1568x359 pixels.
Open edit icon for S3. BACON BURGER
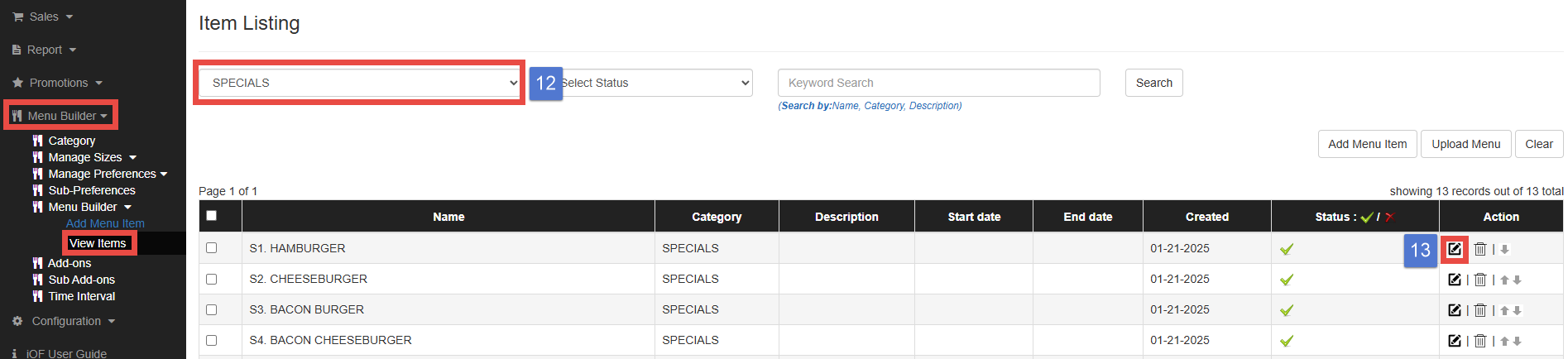click(x=1454, y=310)
